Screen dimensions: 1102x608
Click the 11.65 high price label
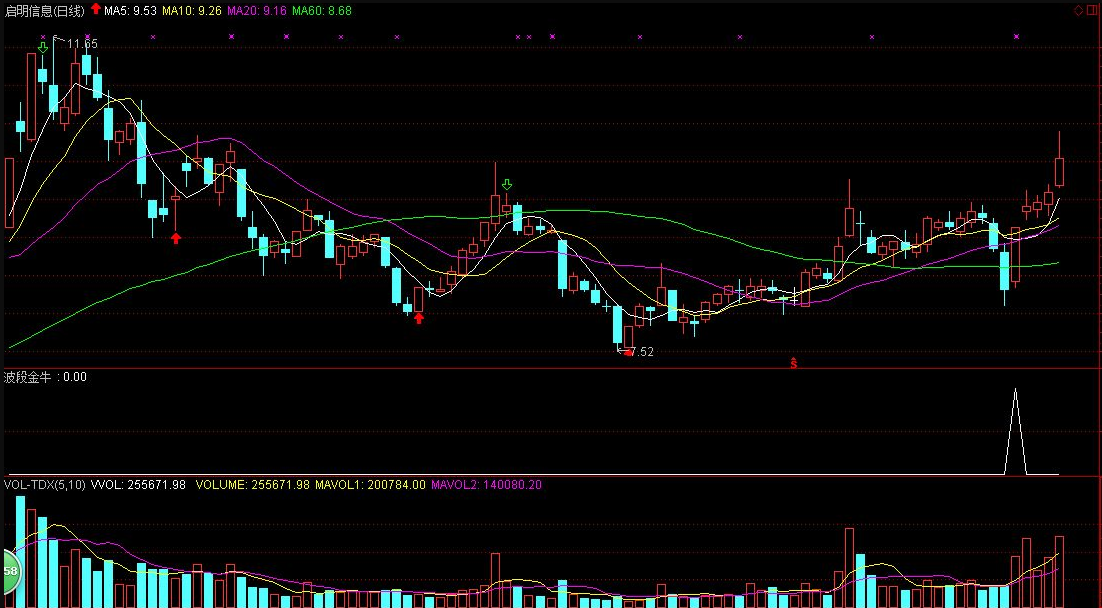coord(82,44)
